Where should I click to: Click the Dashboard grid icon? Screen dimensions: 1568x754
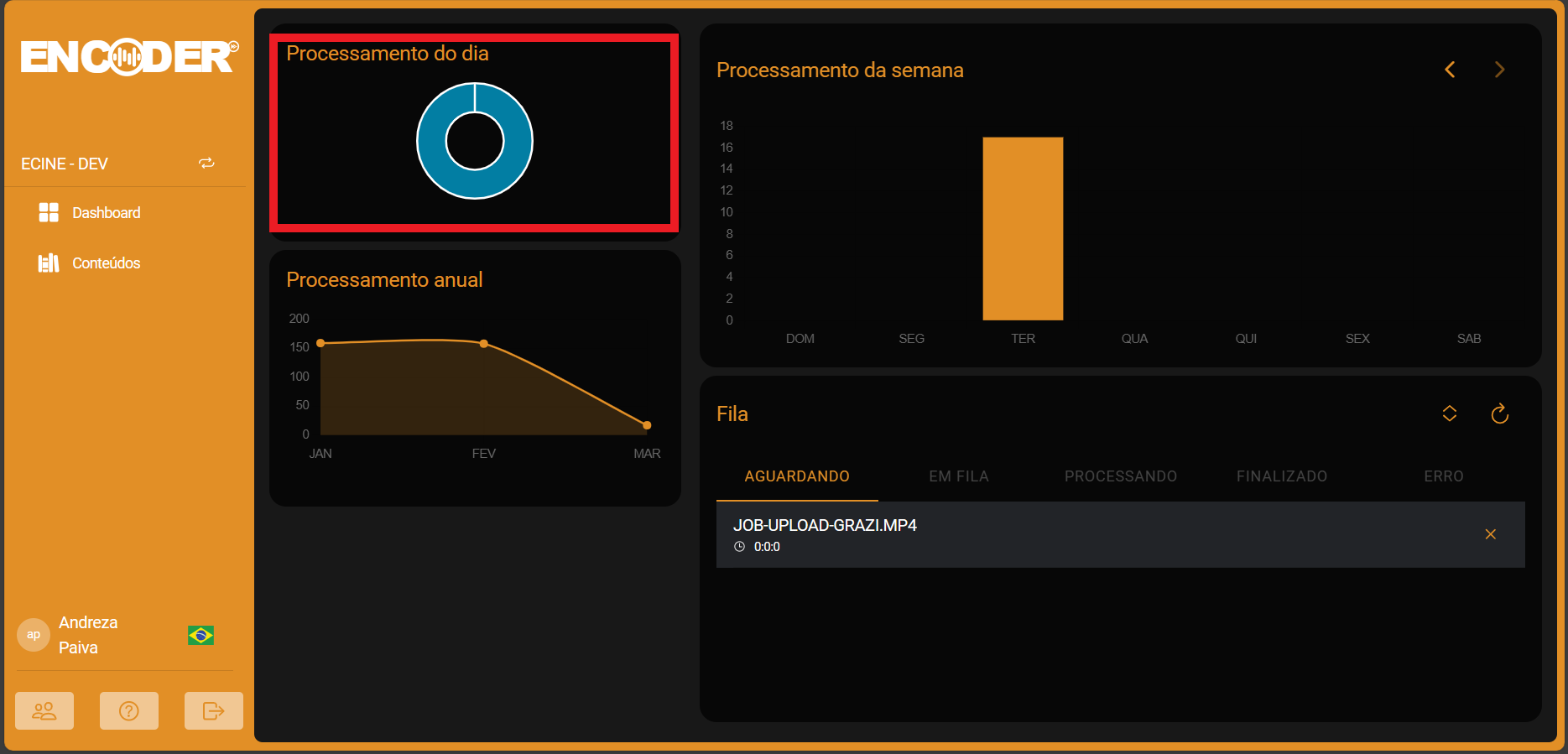[x=49, y=212]
